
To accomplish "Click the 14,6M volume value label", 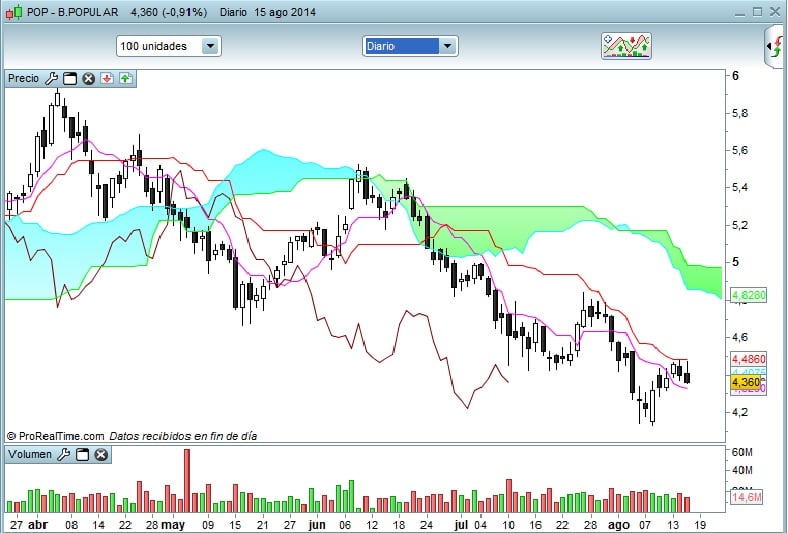I will (x=747, y=497).
